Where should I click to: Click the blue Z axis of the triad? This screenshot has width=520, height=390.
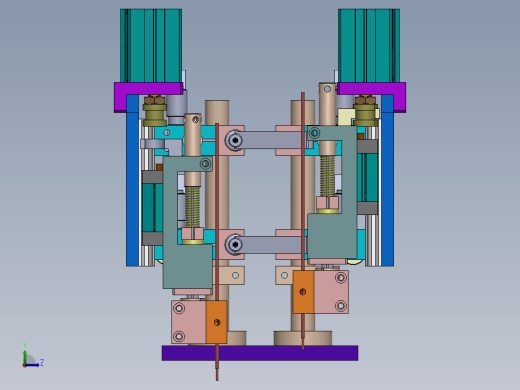coord(33,365)
